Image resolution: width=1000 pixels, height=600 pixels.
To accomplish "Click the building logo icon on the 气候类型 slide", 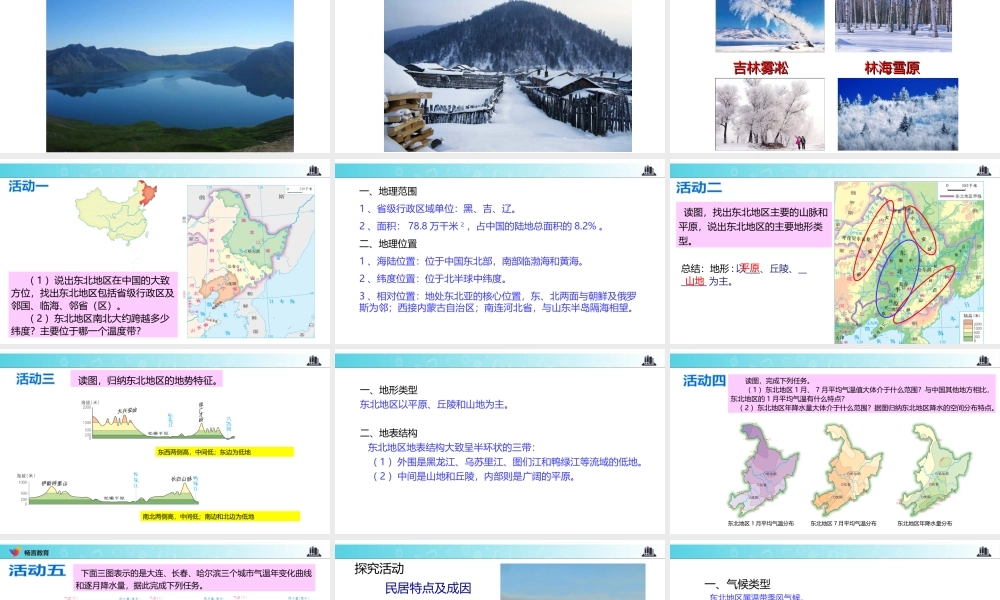I will click(x=983, y=552).
